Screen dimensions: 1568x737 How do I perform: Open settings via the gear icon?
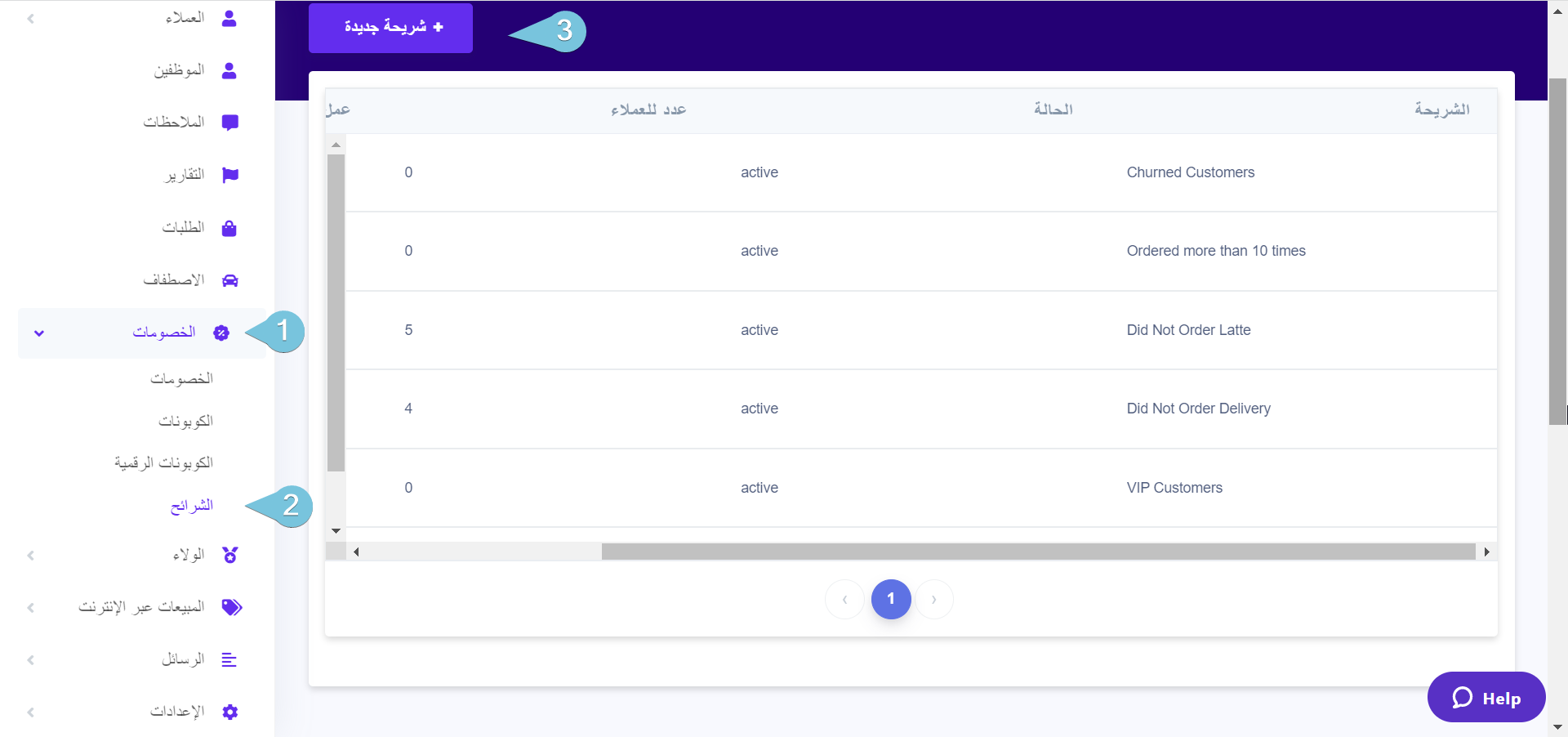pyautogui.click(x=229, y=712)
